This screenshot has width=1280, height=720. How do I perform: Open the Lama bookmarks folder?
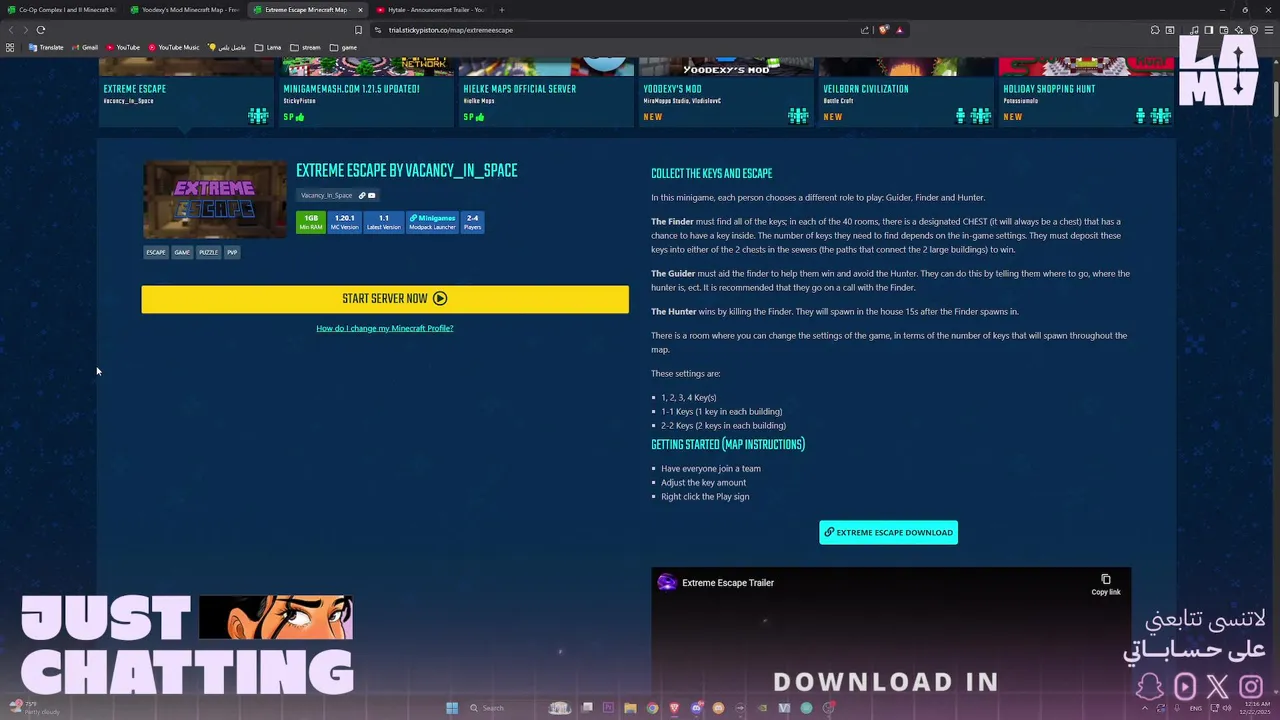coord(268,47)
